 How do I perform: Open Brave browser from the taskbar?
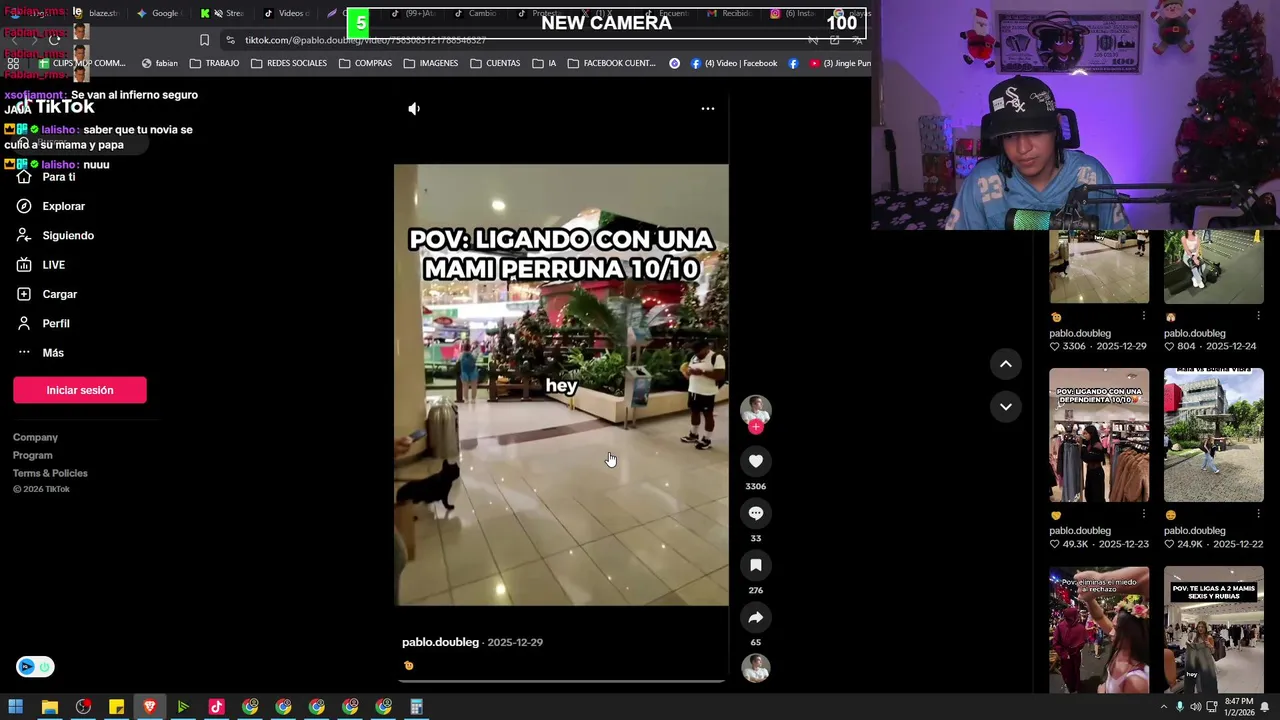[x=150, y=707]
